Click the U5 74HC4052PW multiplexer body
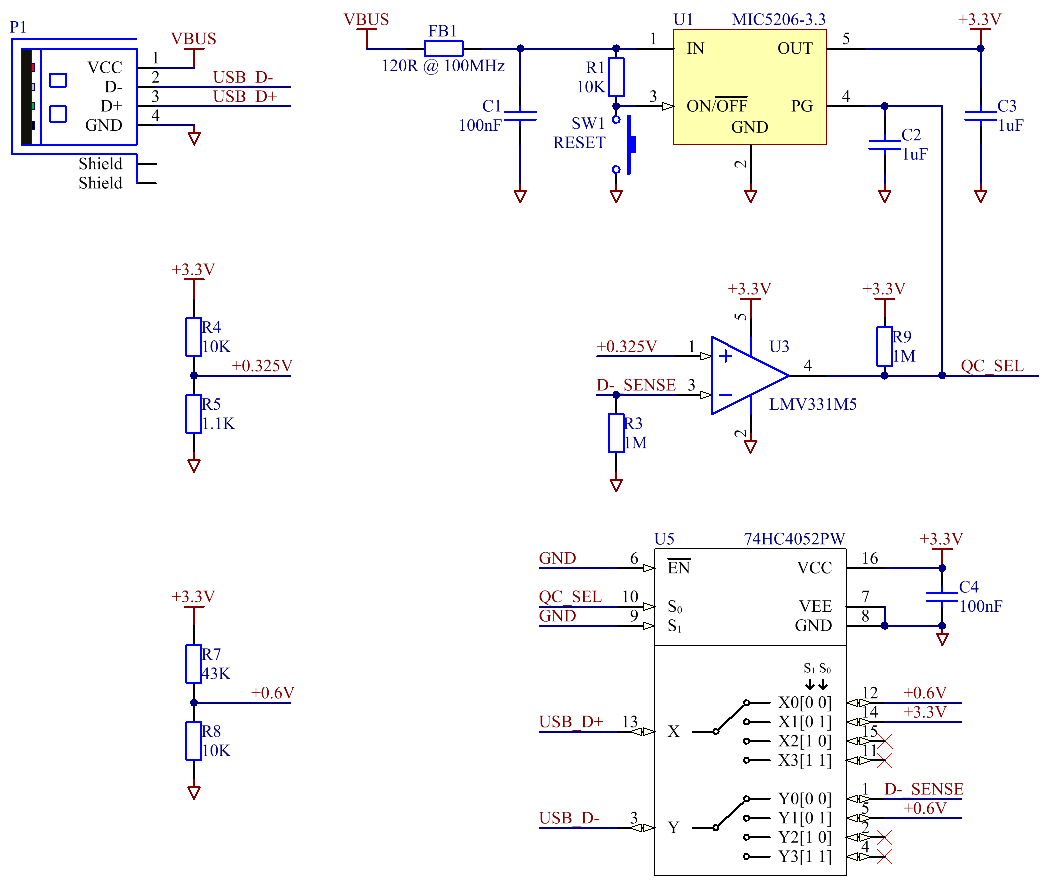The image size is (1050, 884). coord(750,712)
